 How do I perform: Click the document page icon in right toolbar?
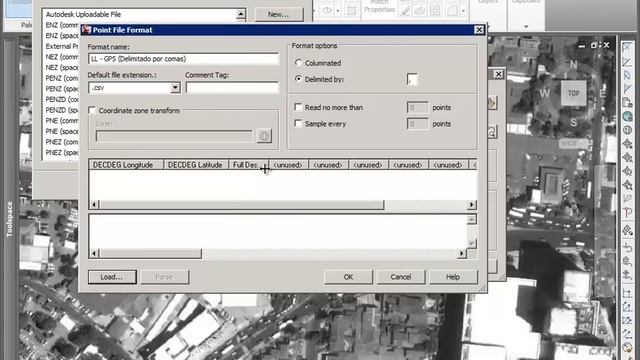point(627,102)
